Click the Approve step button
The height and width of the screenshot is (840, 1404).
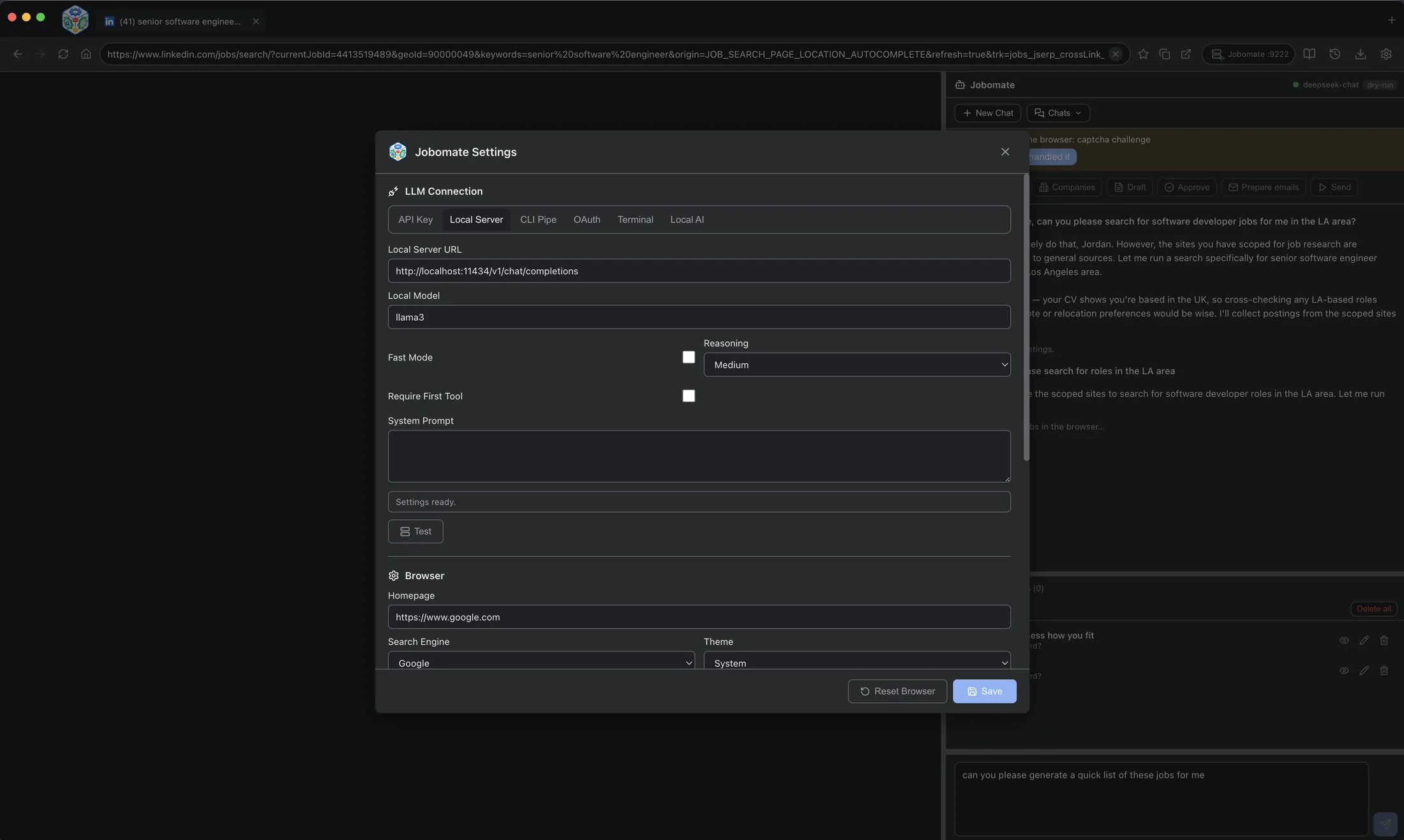click(x=1187, y=188)
